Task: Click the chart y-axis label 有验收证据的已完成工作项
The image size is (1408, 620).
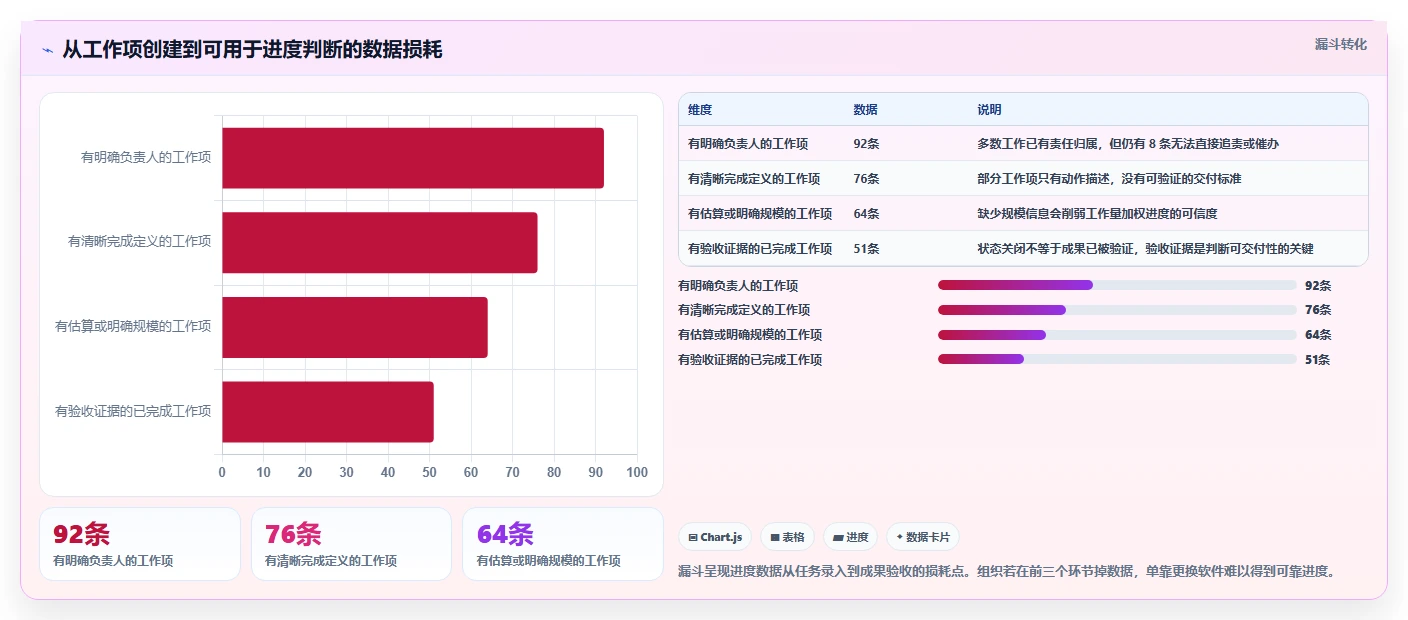Action: point(133,411)
